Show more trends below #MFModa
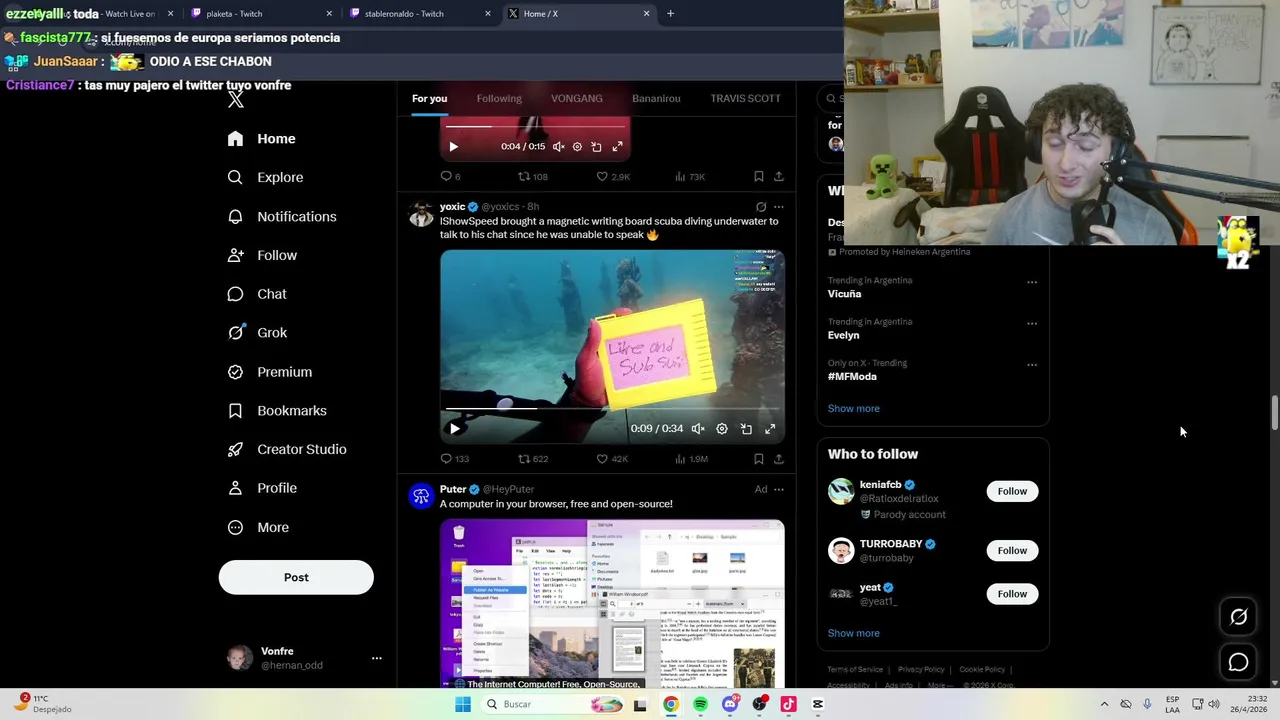The image size is (1280, 720). coord(853,408)
